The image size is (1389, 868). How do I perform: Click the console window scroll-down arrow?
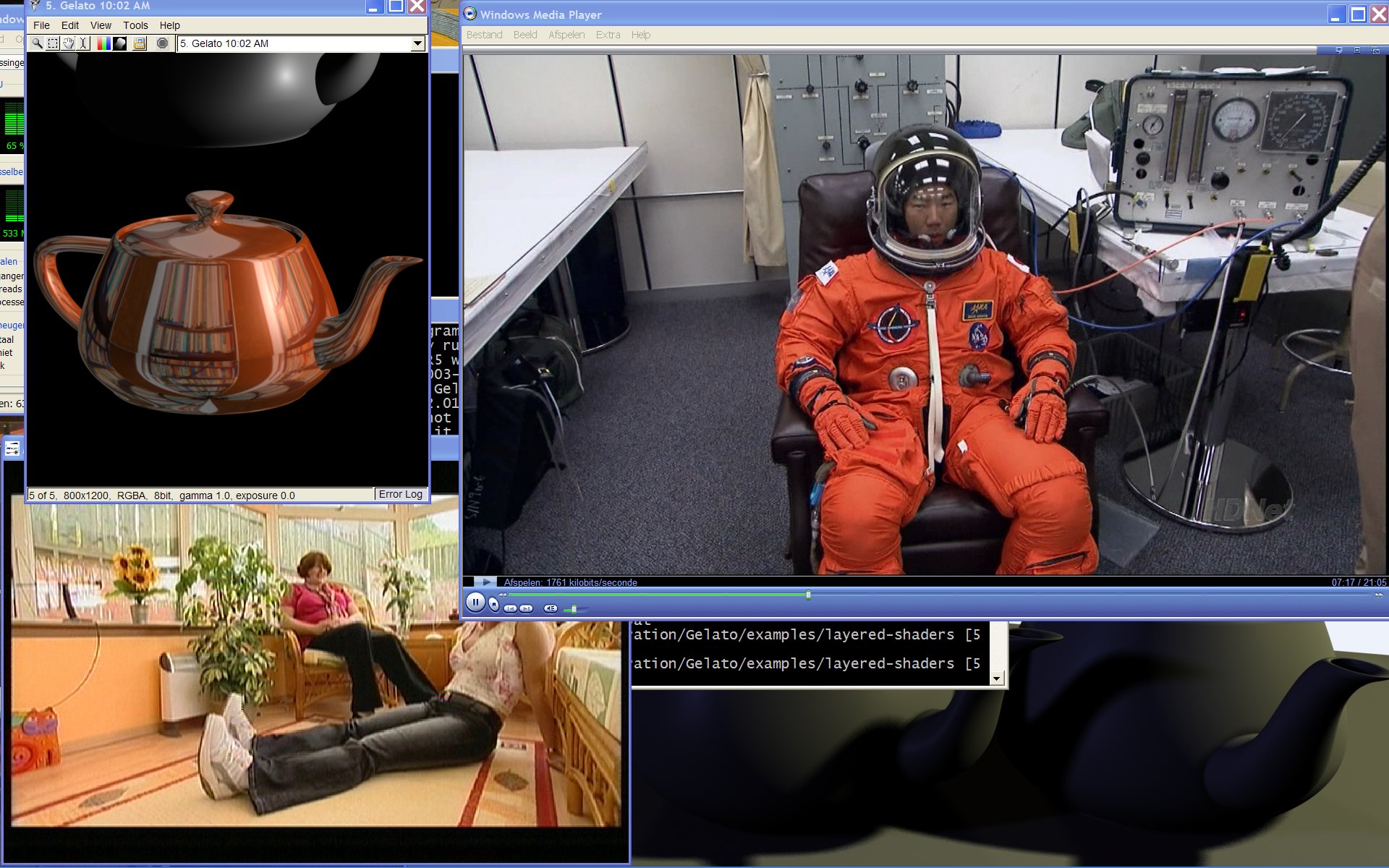[x=997, y=678]
